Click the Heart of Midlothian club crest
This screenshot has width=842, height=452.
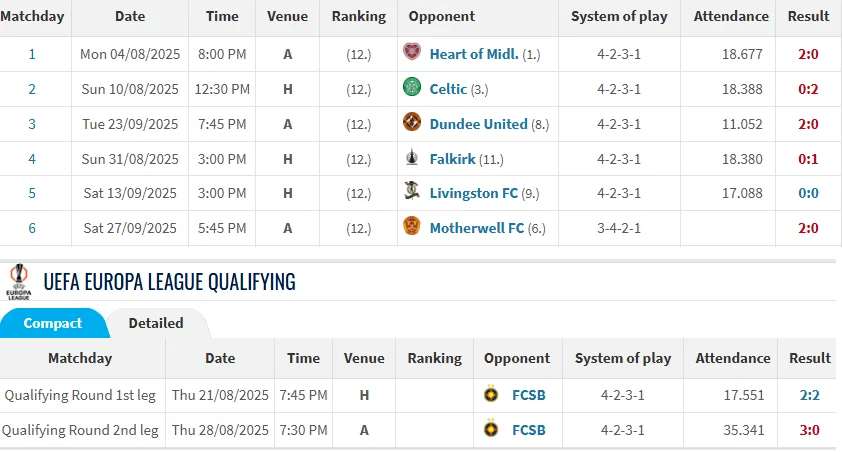pos(411,53)
